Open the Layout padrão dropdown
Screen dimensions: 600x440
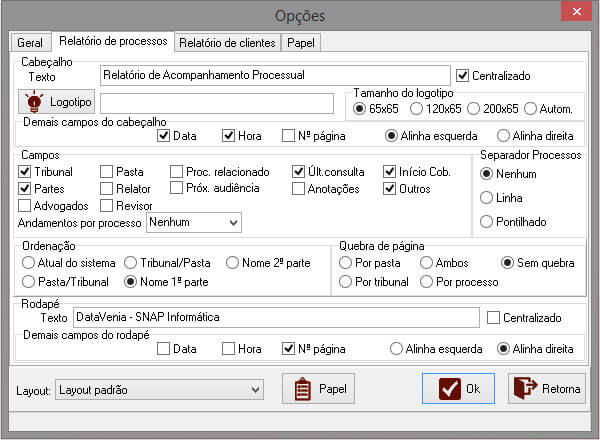tap(254, 388)
